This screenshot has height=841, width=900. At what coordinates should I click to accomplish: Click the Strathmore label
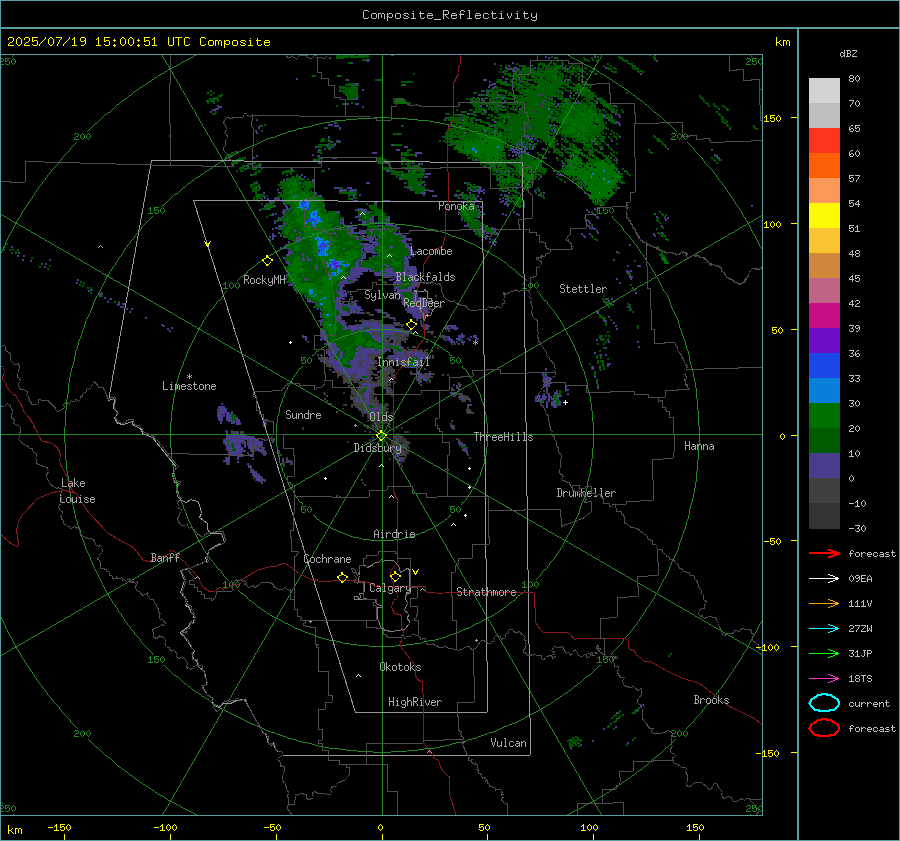click(486, 592)
